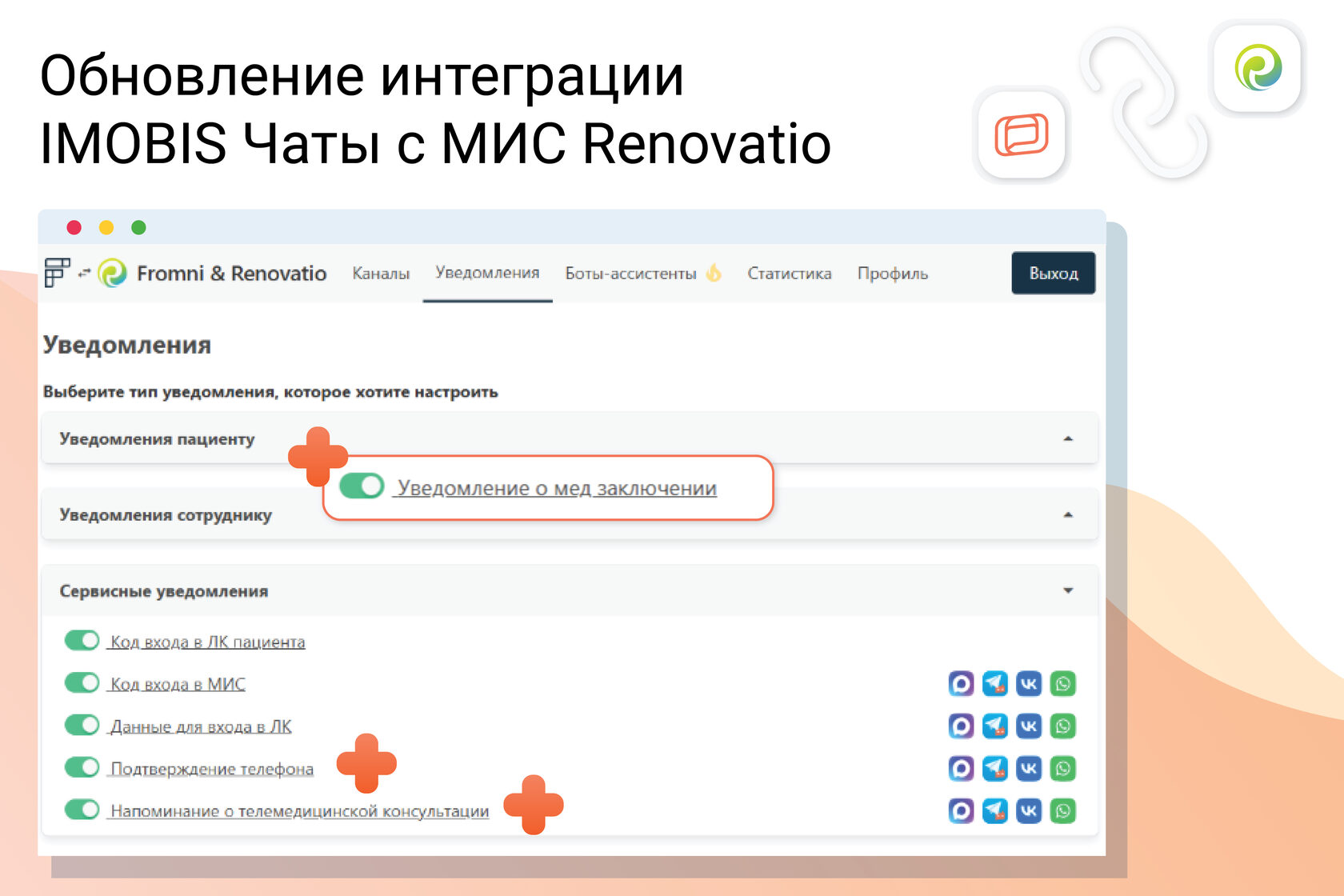
Task: Toggle the Уведомление о мед заключении switch
Action: pyautogui.click(x=362, y=486)
